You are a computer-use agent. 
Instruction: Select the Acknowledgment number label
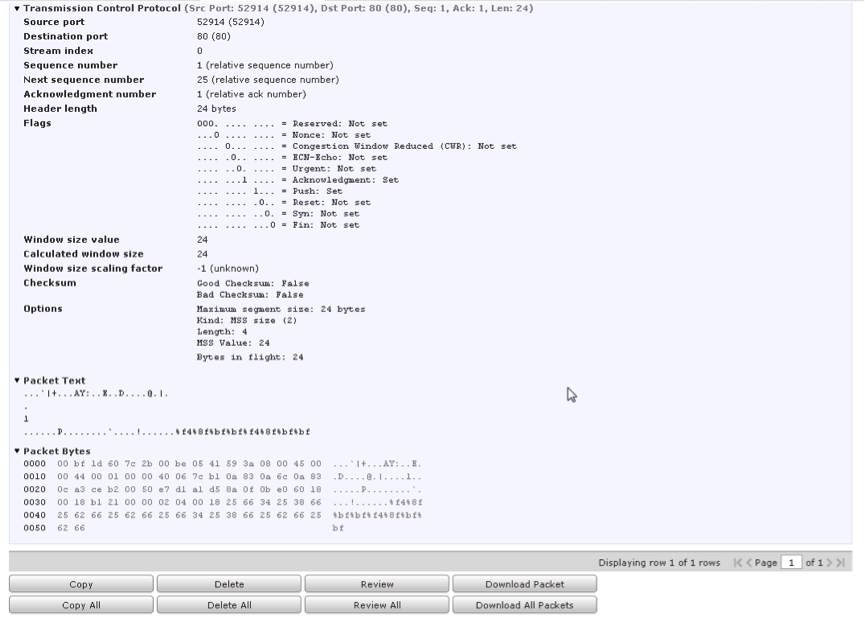click(89, 94)
